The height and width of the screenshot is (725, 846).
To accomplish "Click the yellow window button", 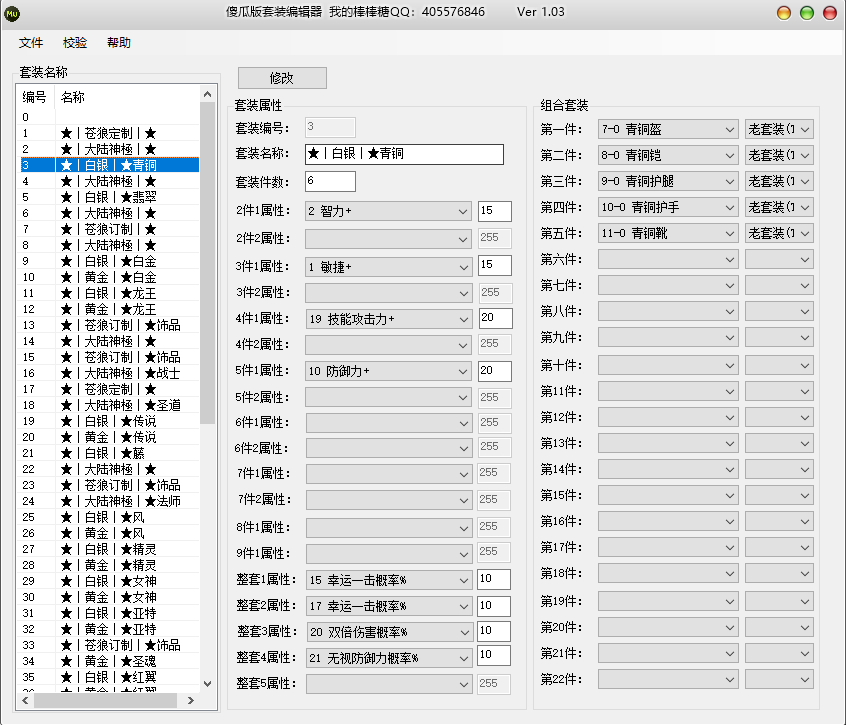I will pyautogui.click(x=785, y=12).
